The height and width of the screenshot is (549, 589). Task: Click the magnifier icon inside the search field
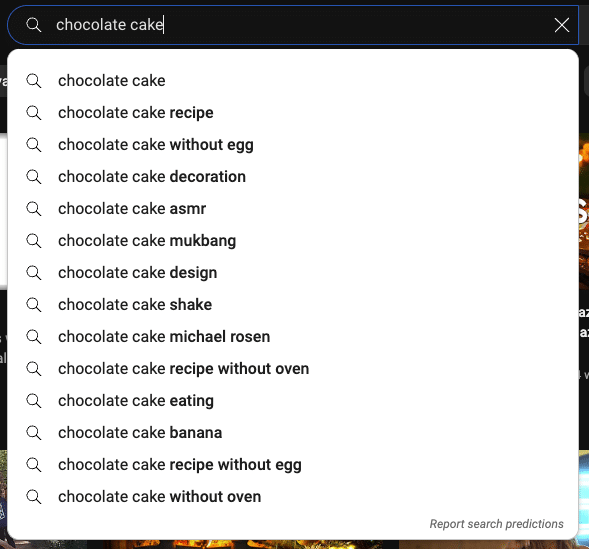(x=33, y=25)
